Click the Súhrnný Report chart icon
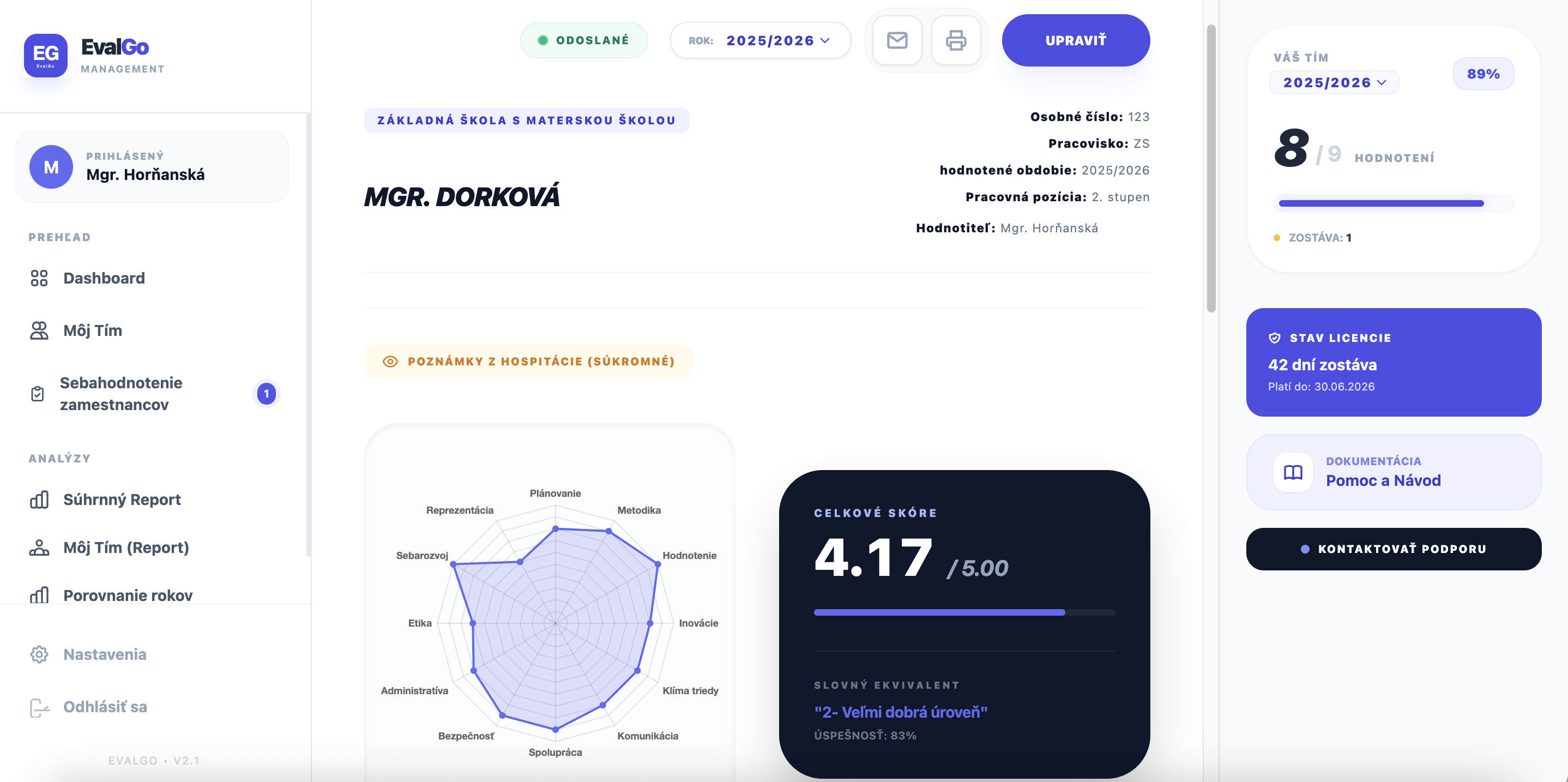This screenshot has height=782, width=1568. click(39, 500)
